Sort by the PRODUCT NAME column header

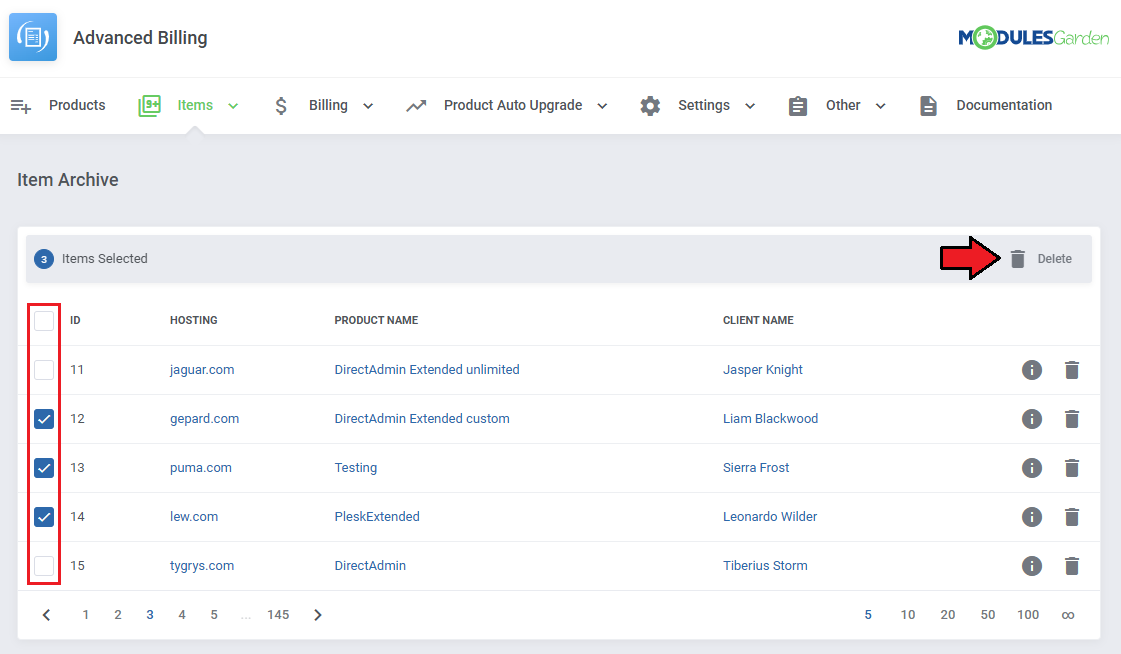point(376,320)
